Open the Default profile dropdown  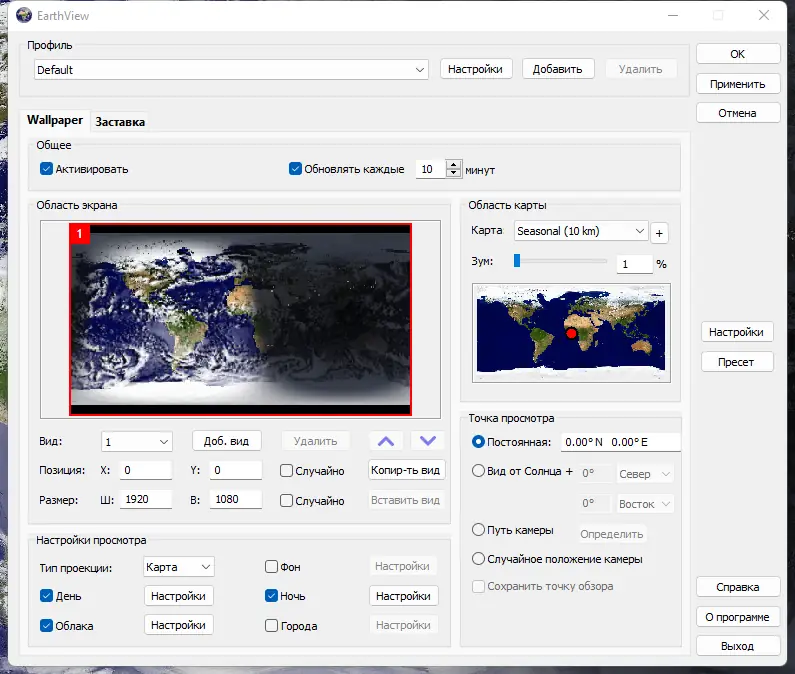point(231,69)
